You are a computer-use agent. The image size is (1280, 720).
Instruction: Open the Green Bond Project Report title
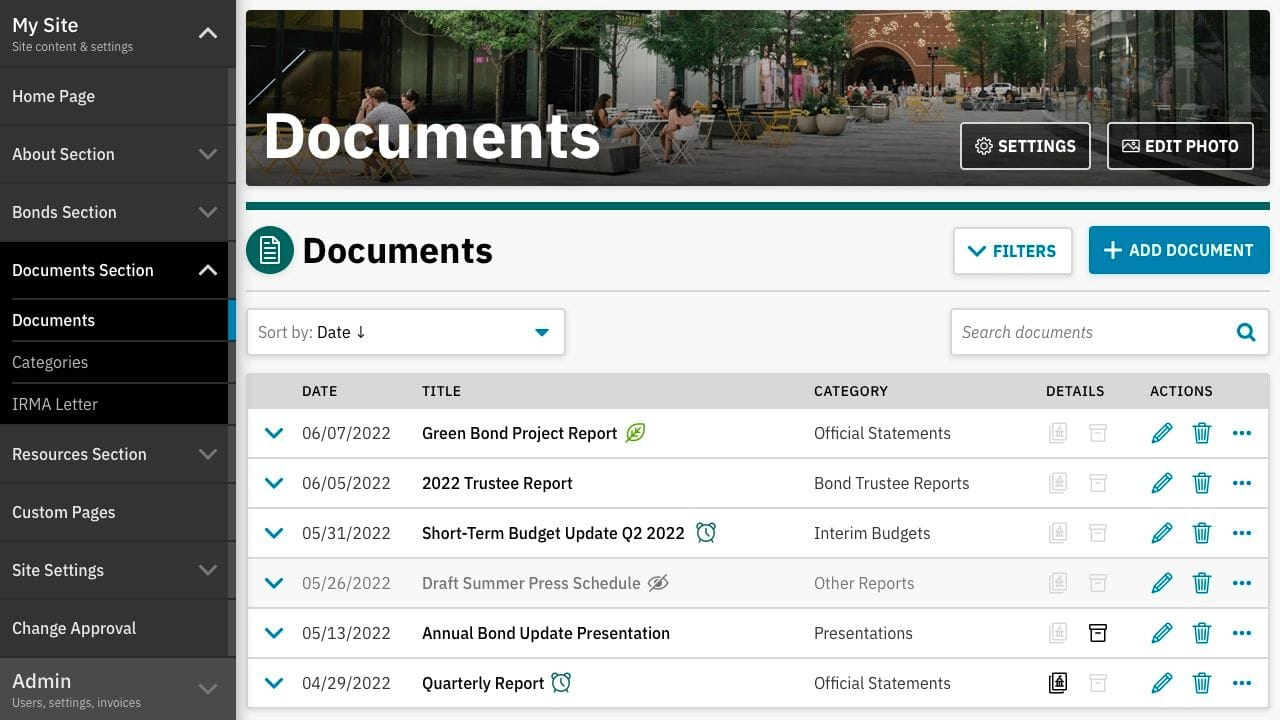click(x=519, y=433)
